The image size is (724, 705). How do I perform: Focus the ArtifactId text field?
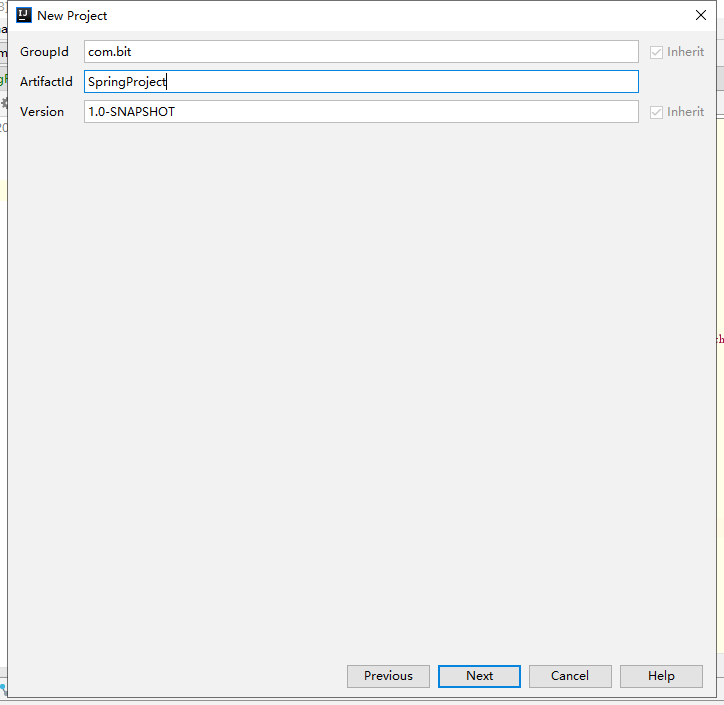[x=361, y=82]
